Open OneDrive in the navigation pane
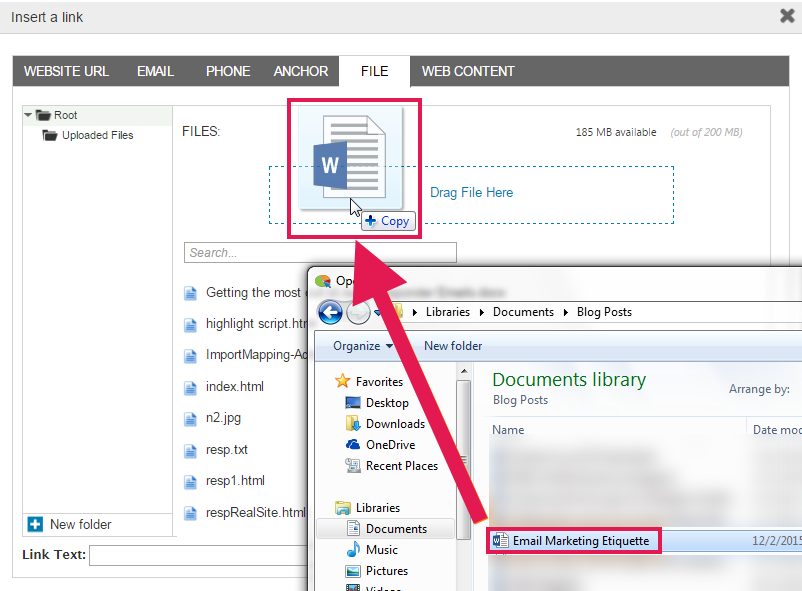802x591 pixels. coord(390,445)
